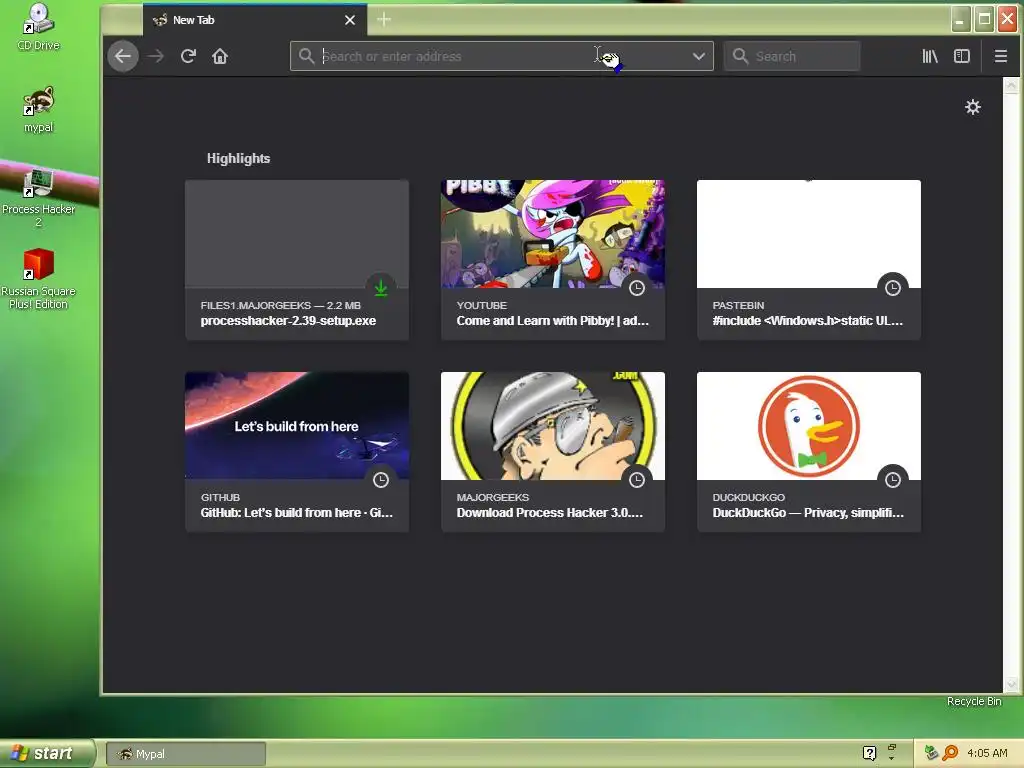
Task: Go back with the back arrow button
Action: tap(123, 56)
